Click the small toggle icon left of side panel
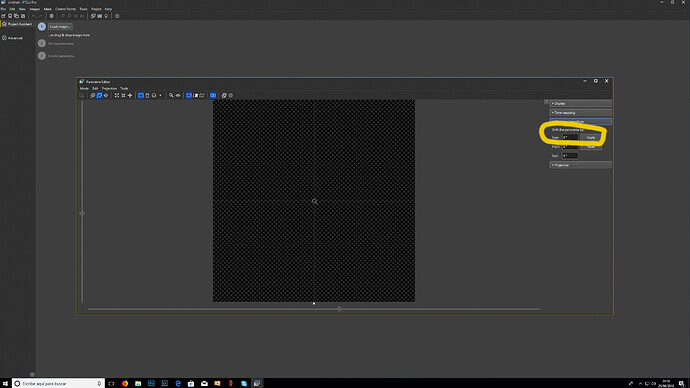This screenshot has height=388, width=690. (546, 102)
